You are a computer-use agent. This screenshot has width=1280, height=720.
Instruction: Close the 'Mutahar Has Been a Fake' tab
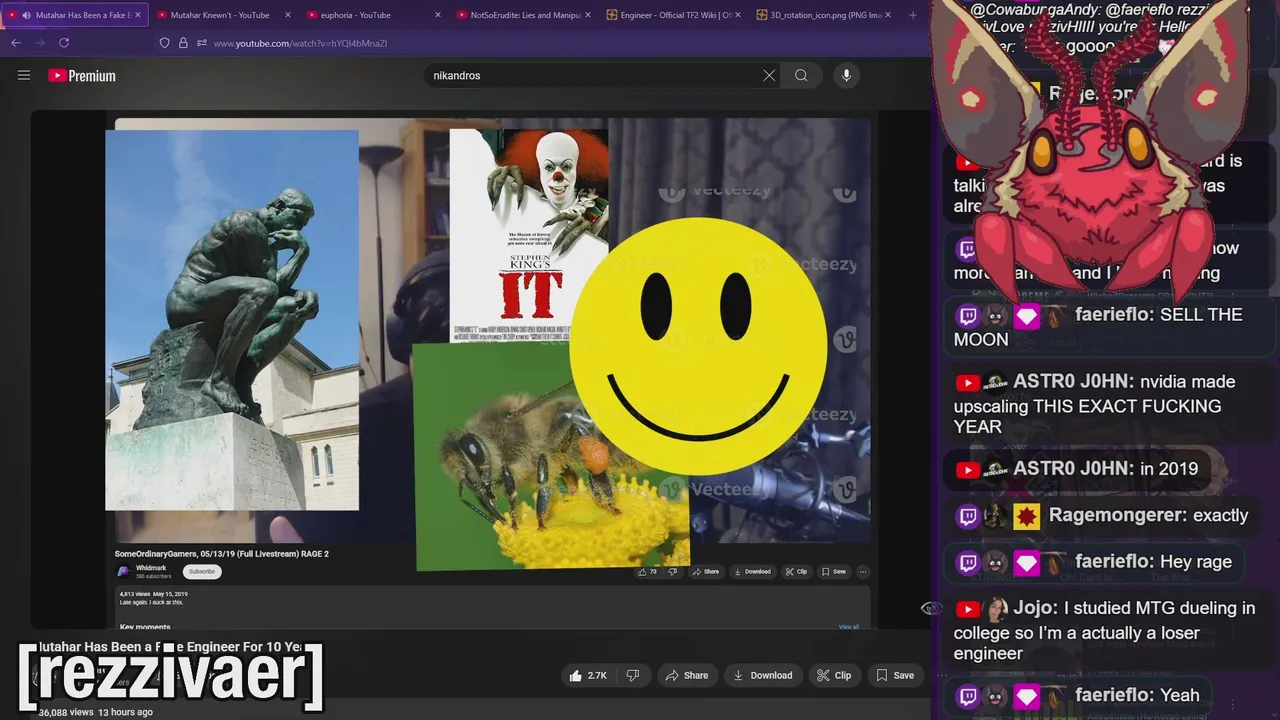[138, 15]
